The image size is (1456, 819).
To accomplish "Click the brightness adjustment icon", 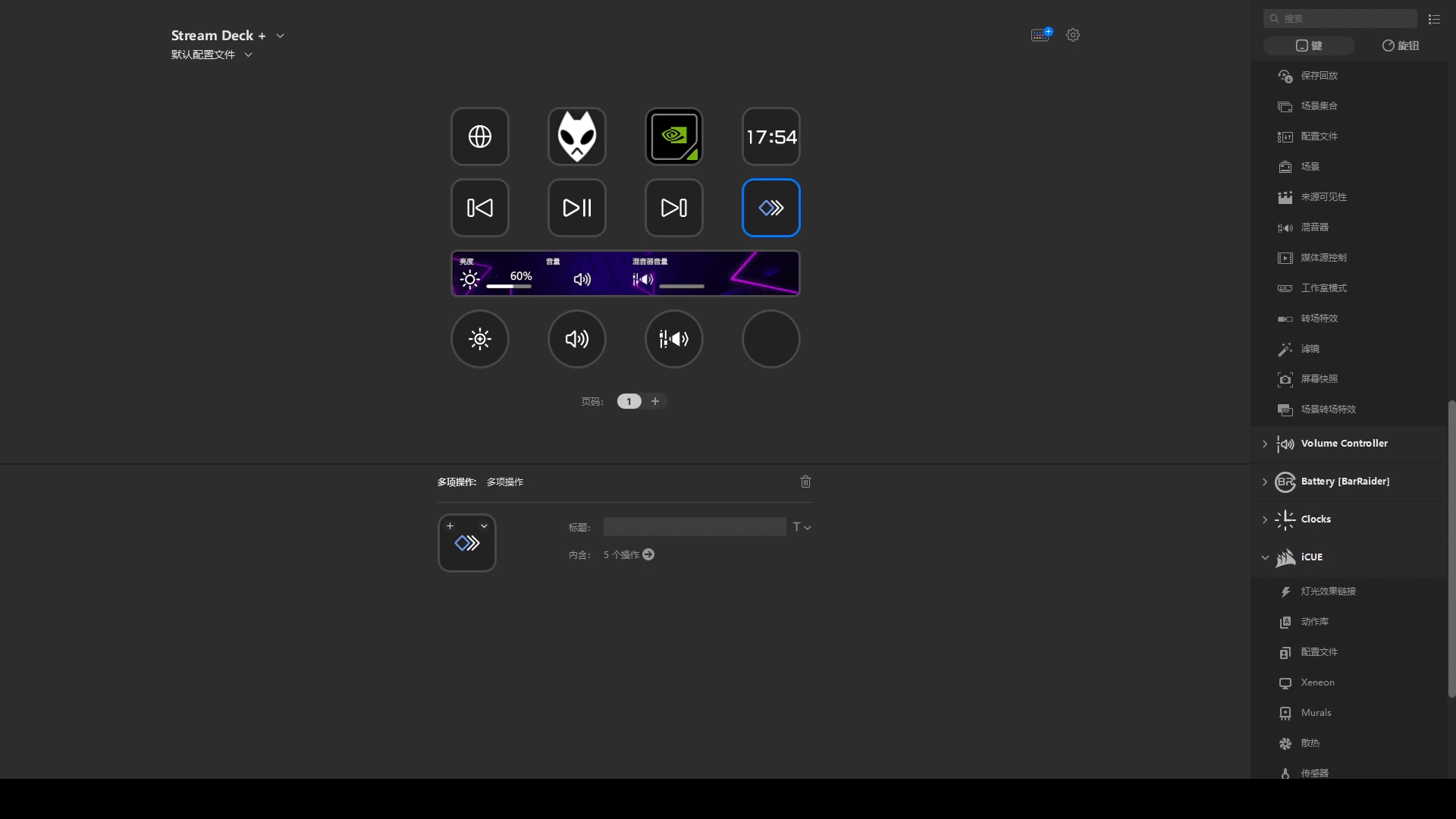I will click(x=480, y=338).
